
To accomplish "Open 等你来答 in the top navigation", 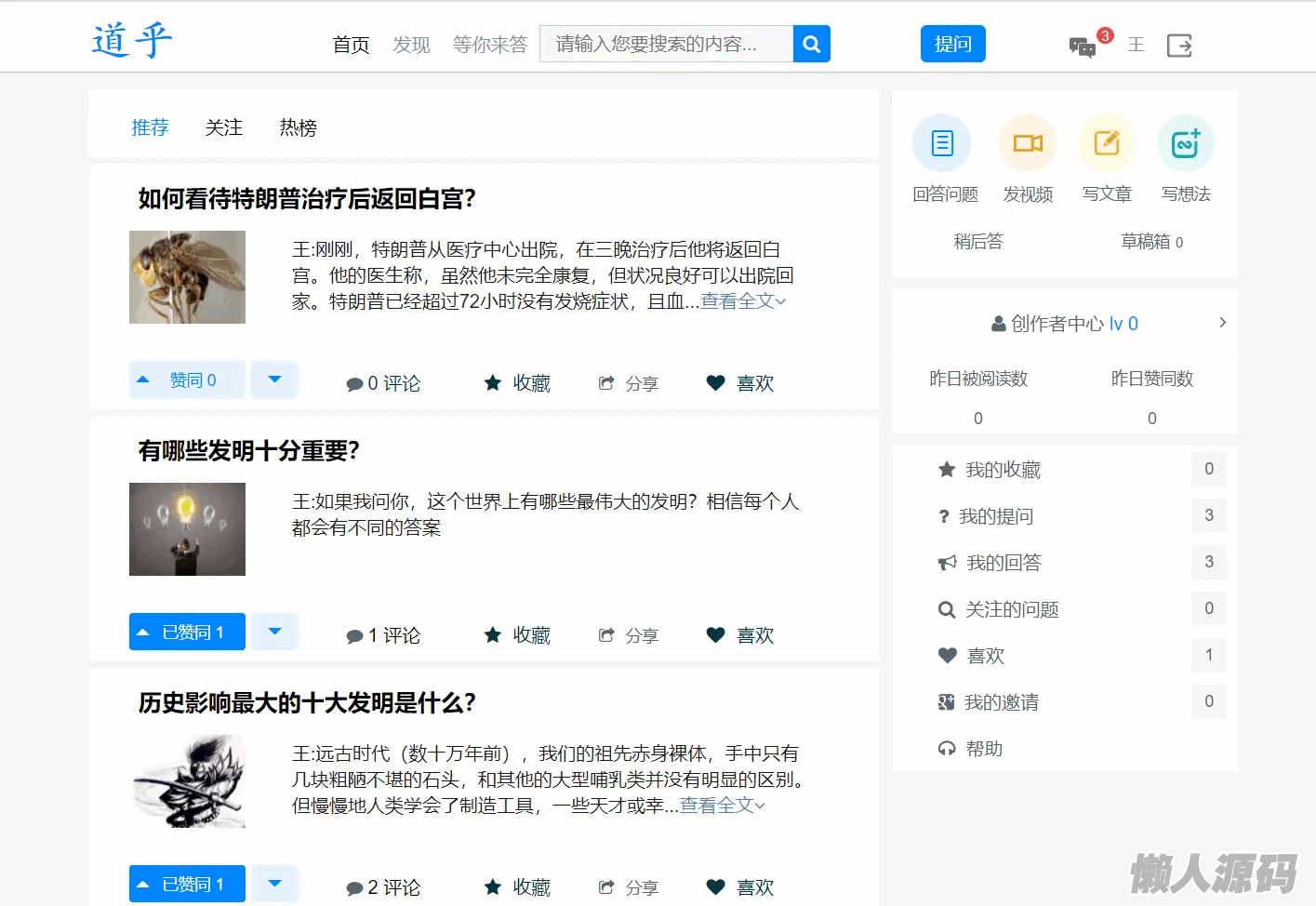I will [x=489, y=45].
